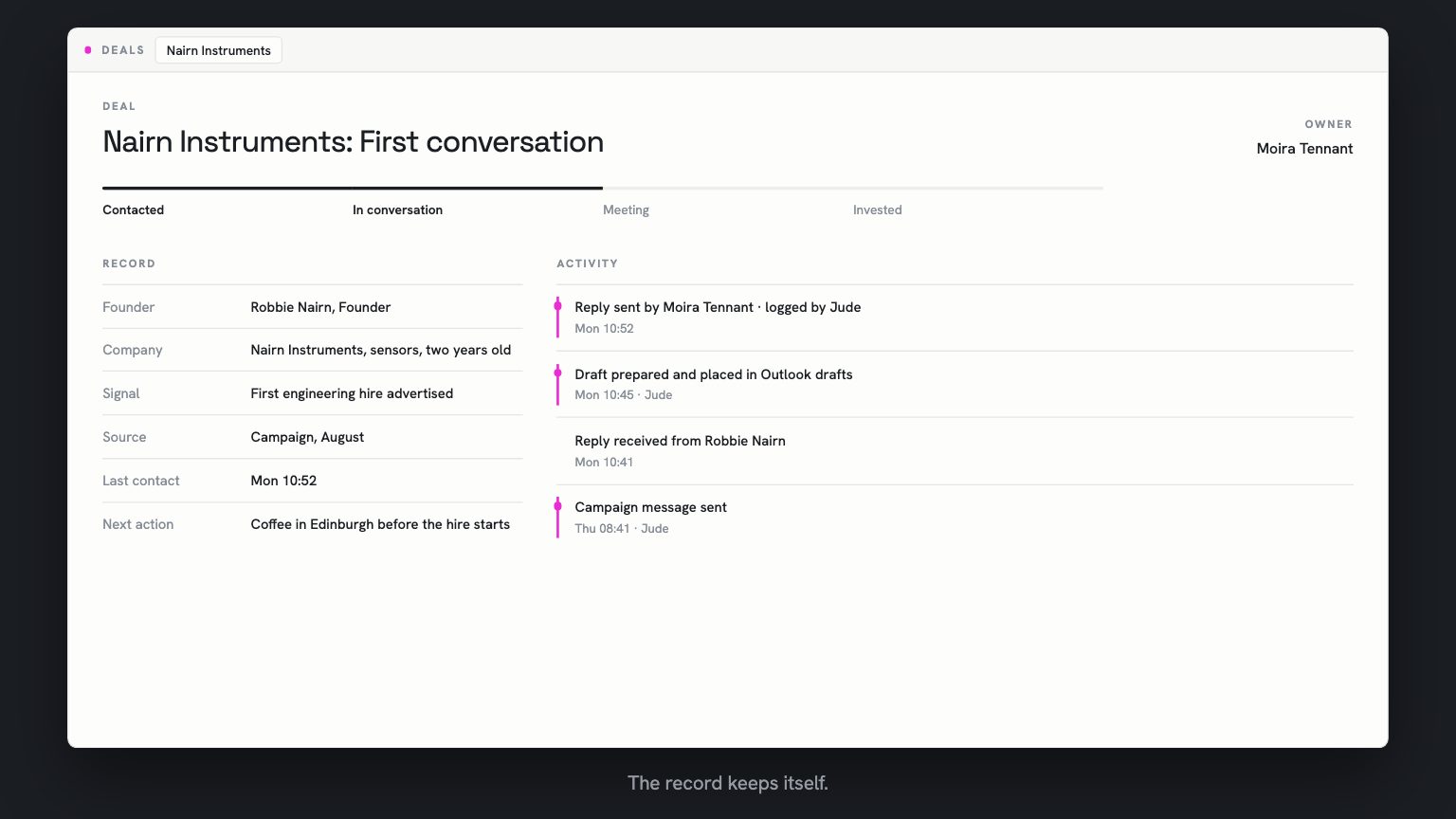Click the small DEAL label above title
The height and width of the screenshot is (819, 1456).
pyautogui.click(x=118, y=106)
